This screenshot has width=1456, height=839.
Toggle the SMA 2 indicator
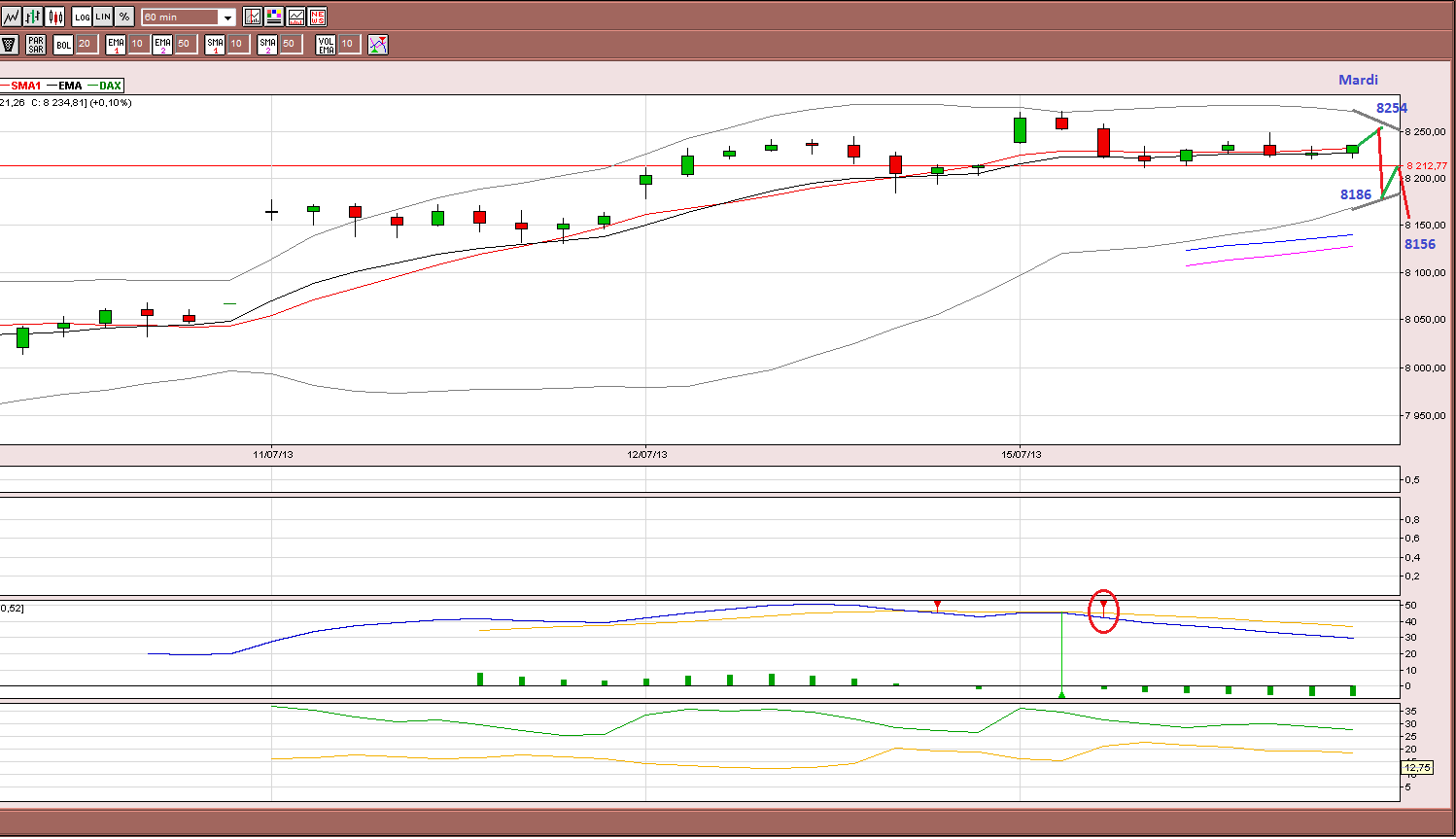(x=267, y=44)
